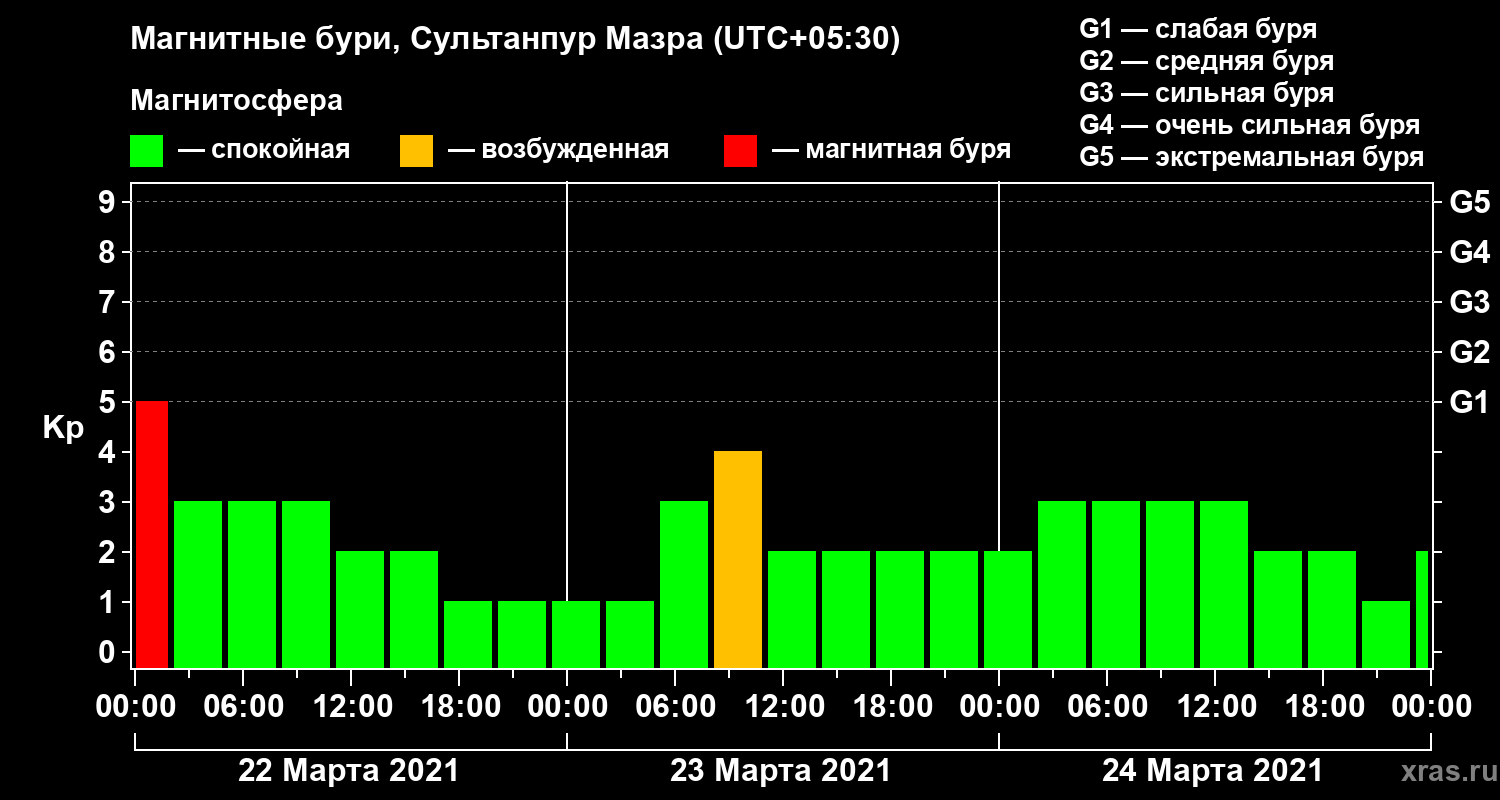Click the '18:00' time label under 24 Марта
The height and width of the screenshot is (800, 1500).
tap(1323, 707)
